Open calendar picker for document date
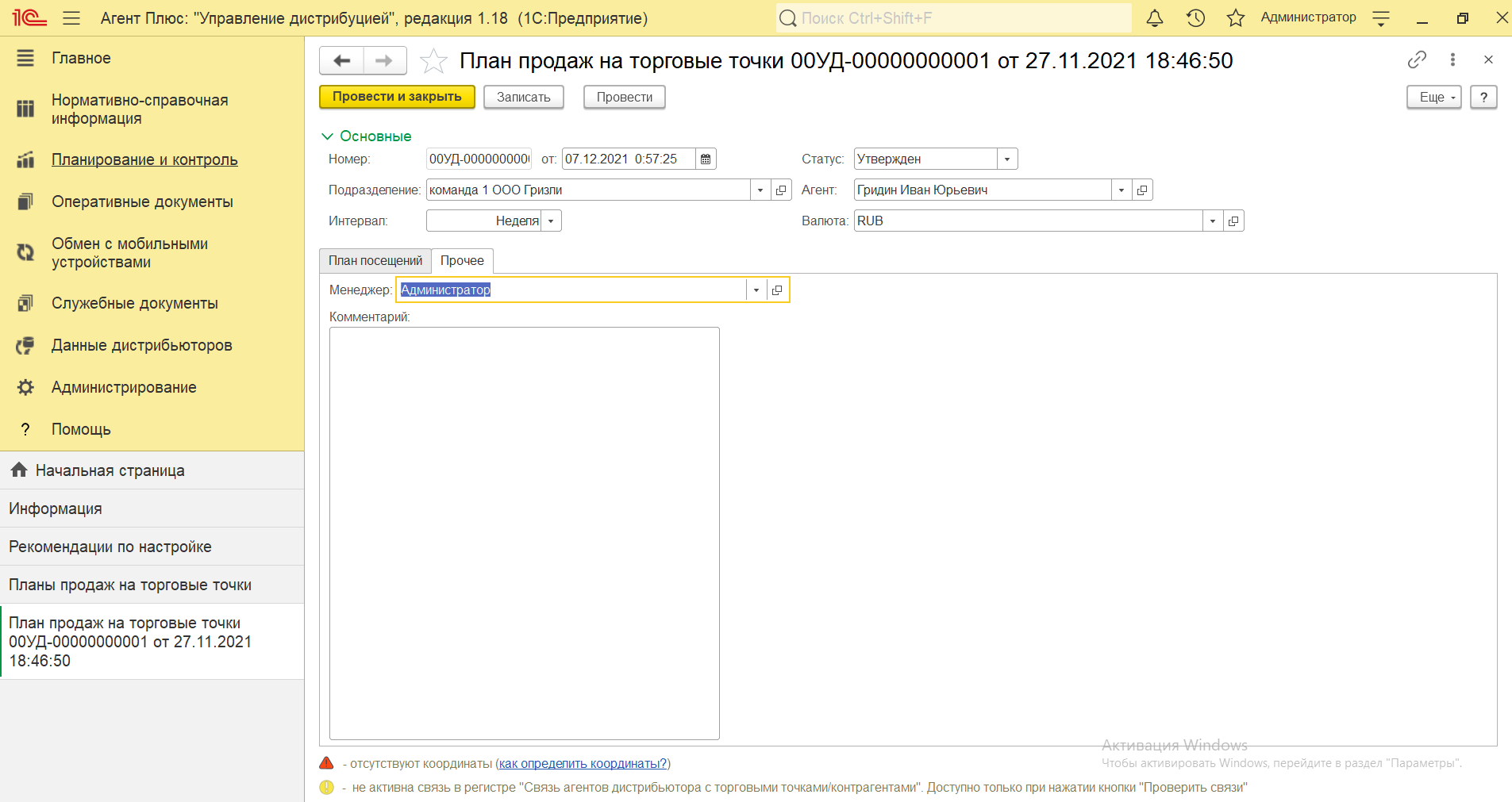The width and height of the screenshot is (1512, 802). click(706, 159)
